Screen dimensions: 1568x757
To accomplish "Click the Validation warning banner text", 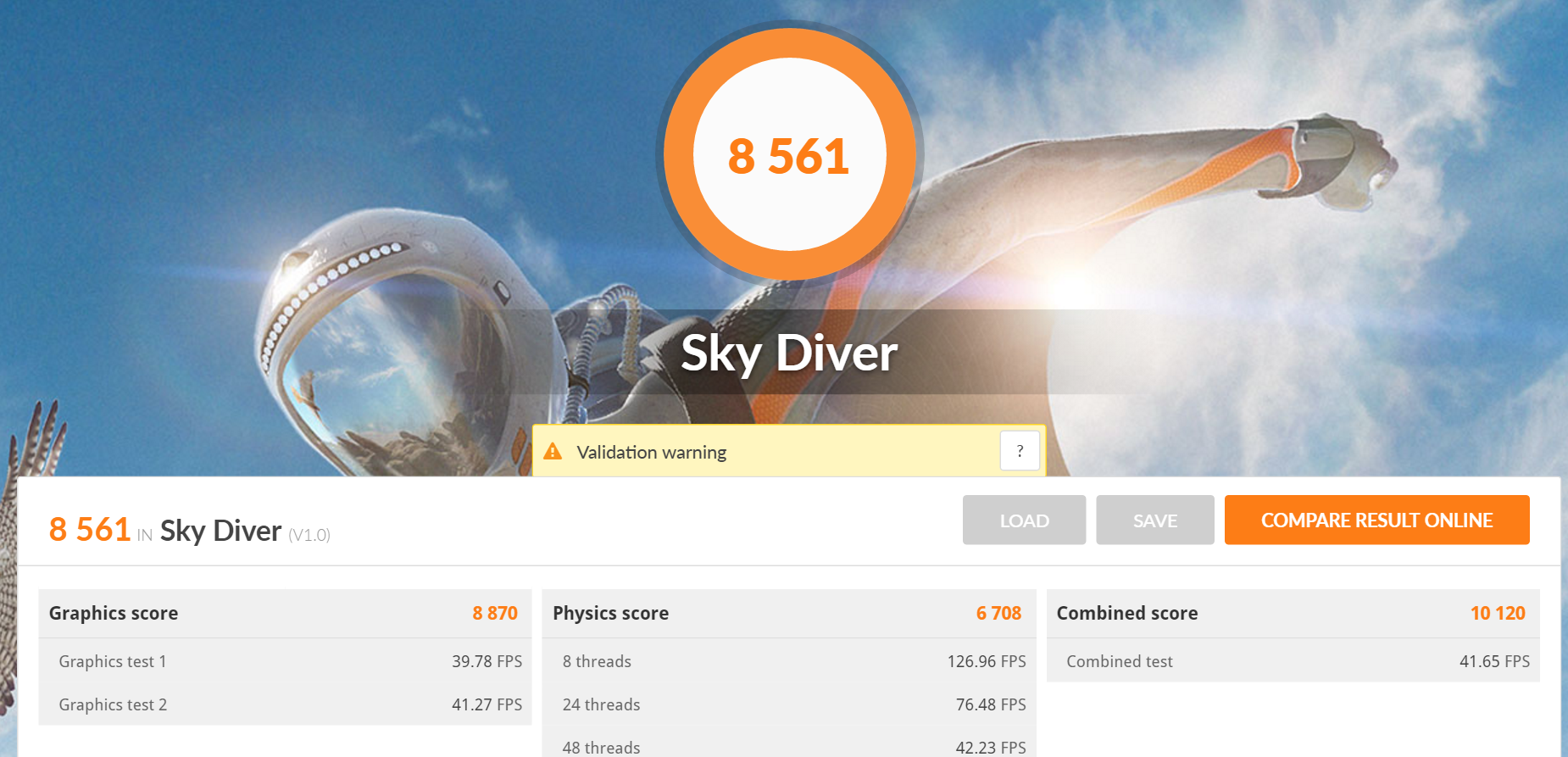I will tap(652, 453).
